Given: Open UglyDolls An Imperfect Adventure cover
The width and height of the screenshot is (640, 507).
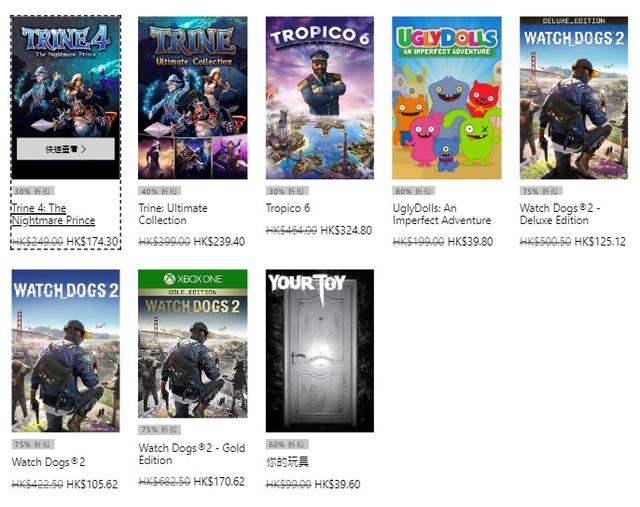Looking at the screenshot, I should tap(447, 98).
